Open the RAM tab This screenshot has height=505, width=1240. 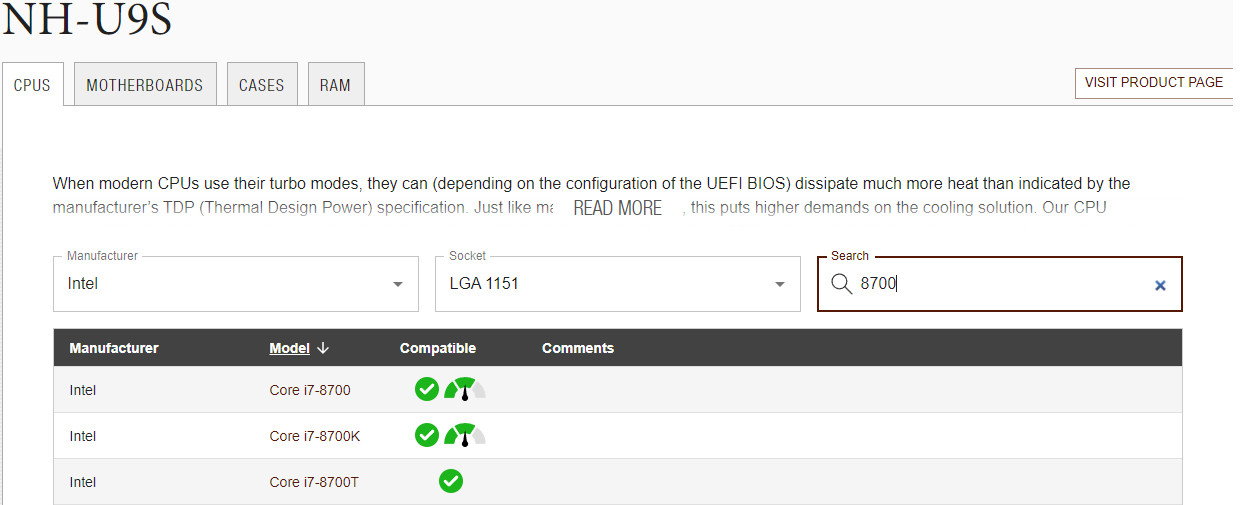coord(335,85)
